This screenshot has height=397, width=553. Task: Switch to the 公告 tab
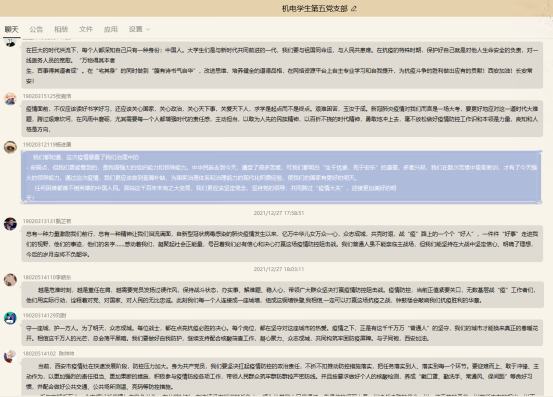tap(36, 29)
